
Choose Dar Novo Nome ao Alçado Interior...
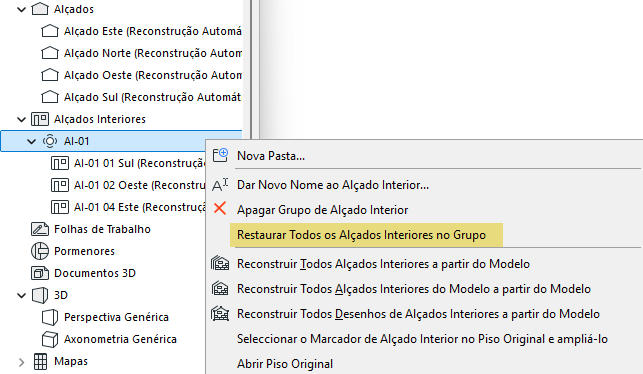click(x=333, y=185)
